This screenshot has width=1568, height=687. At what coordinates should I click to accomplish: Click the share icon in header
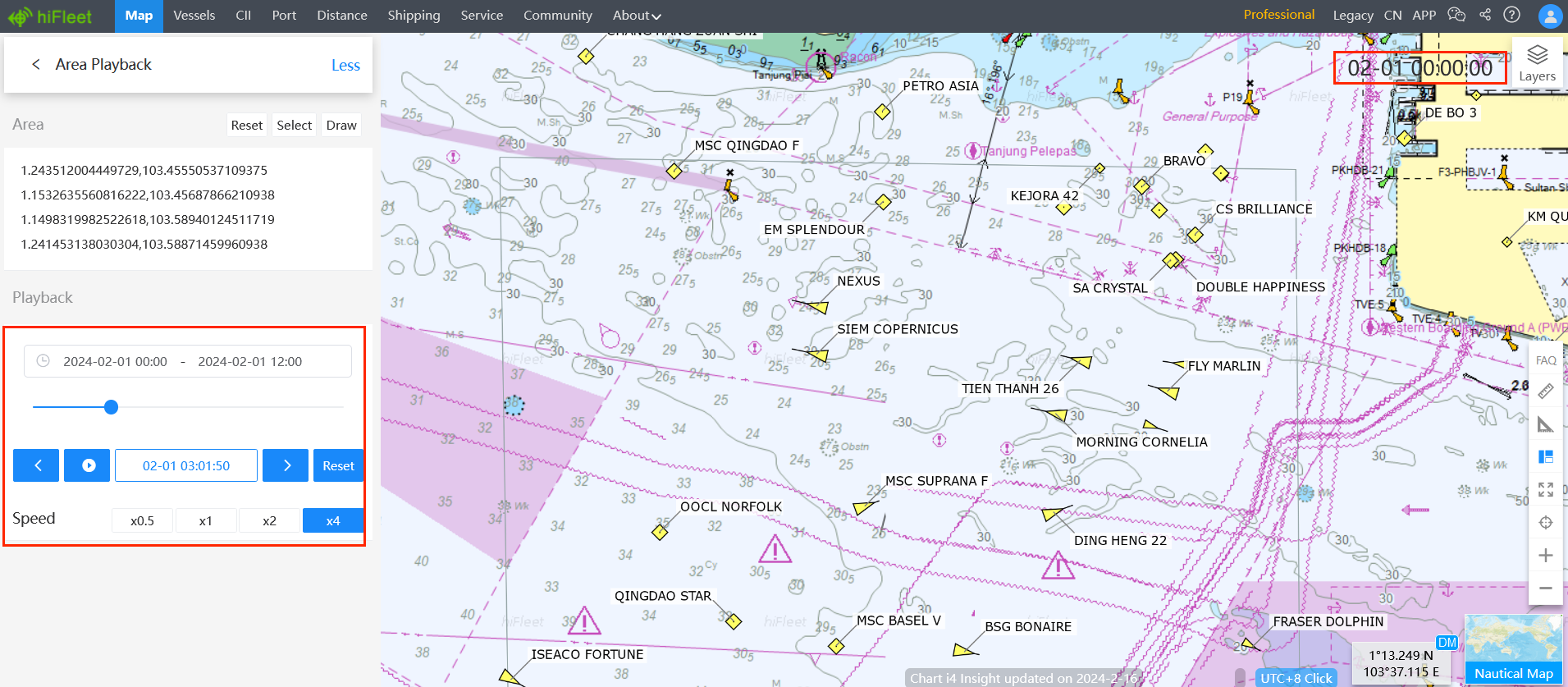click(x=1485, y=15)
